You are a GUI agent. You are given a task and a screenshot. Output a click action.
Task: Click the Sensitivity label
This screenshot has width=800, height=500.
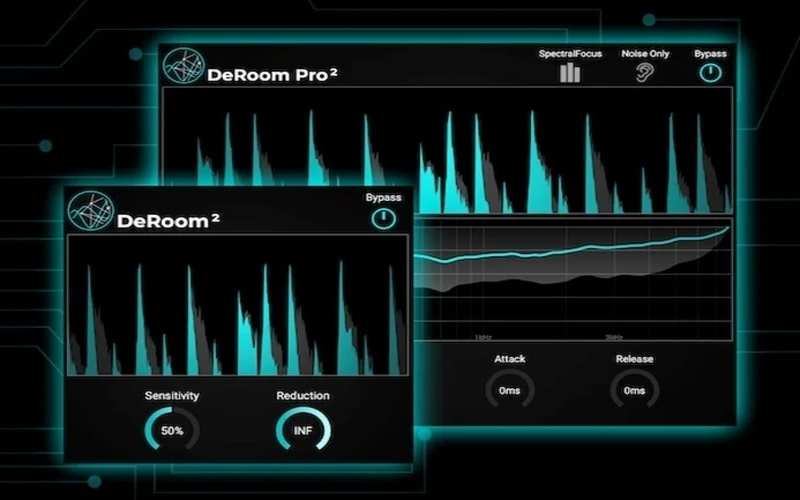(172, 395)
